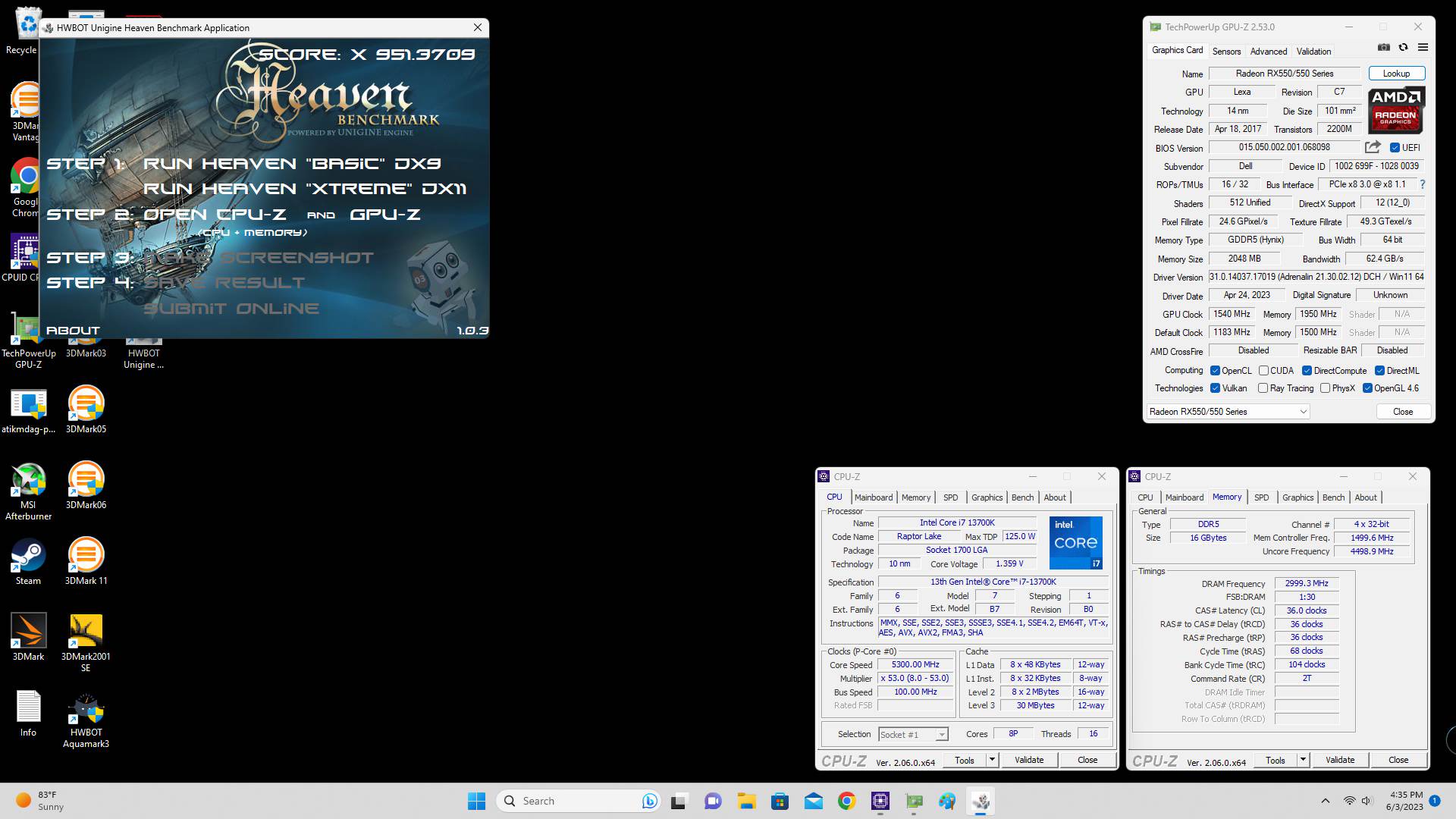
Task: Toggle the DirectCompute checkbox
Action: (1307, 371)
